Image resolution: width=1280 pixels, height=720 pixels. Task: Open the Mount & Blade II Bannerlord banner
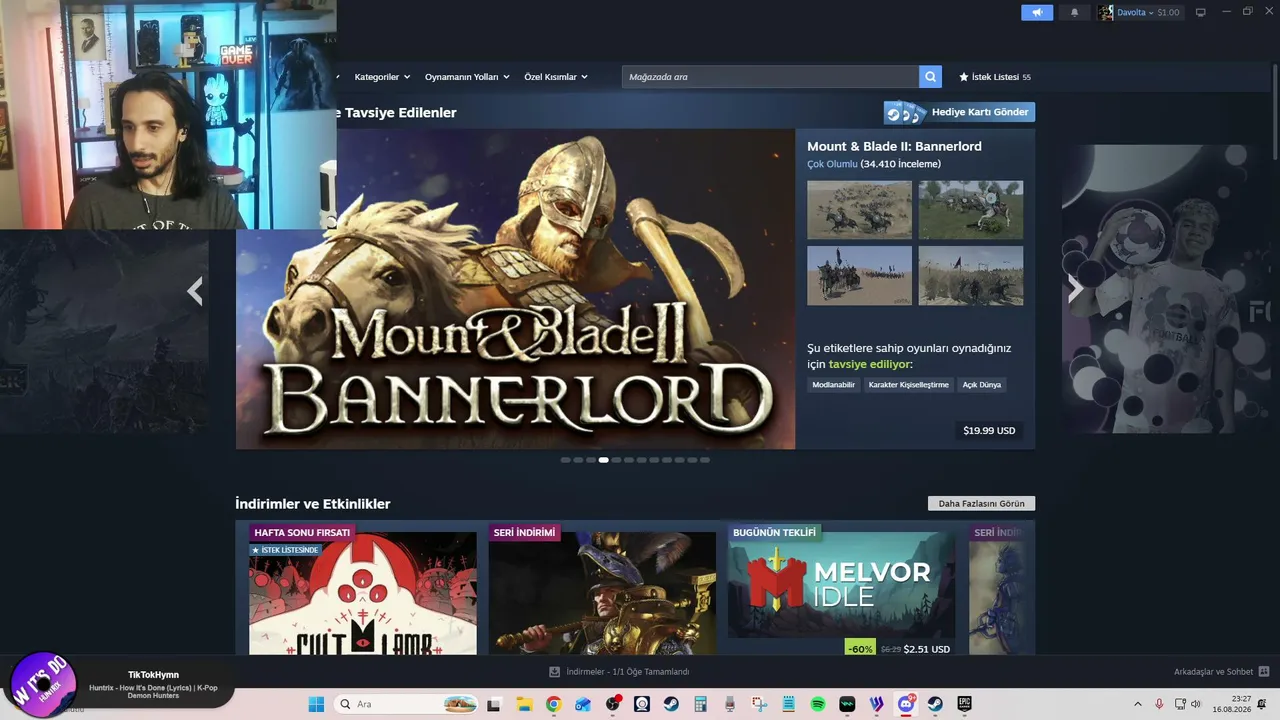(515, 289)
